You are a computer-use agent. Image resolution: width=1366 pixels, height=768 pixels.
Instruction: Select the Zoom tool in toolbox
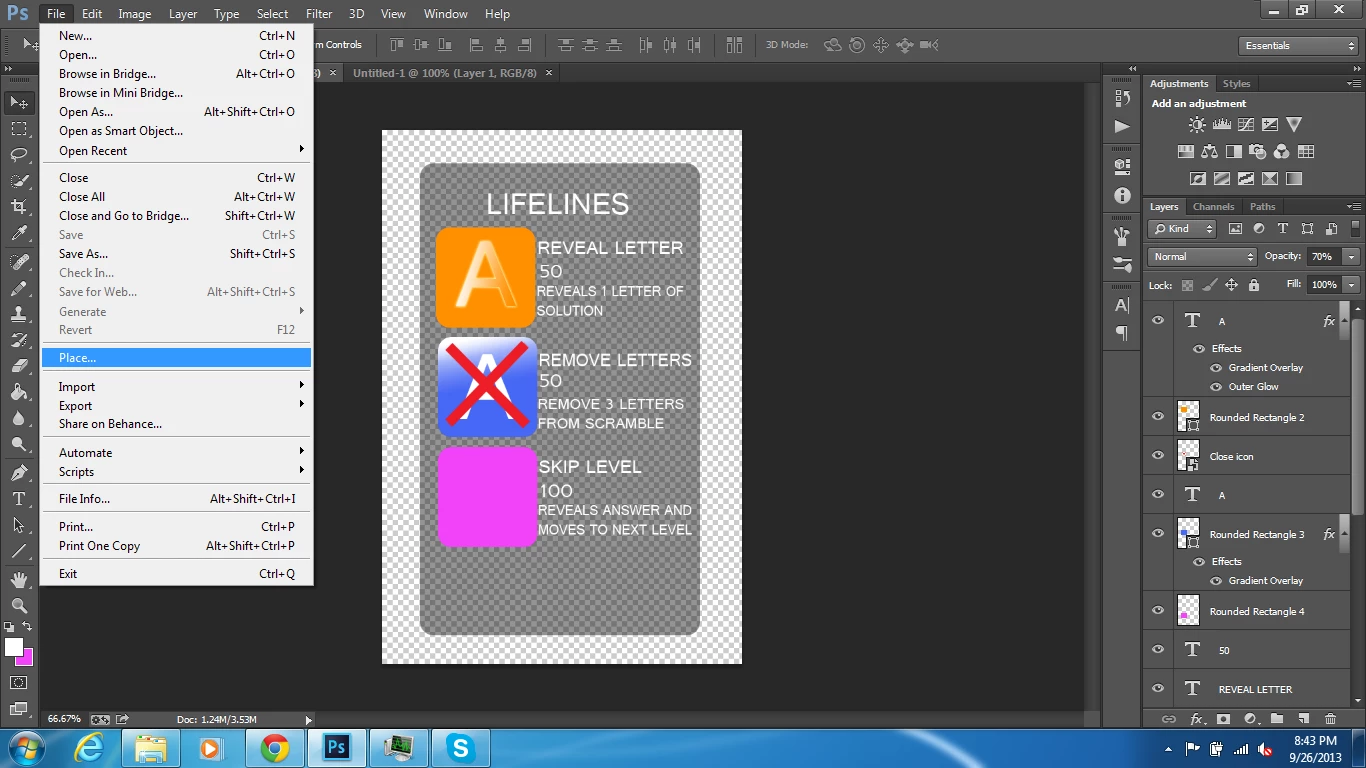19,606
